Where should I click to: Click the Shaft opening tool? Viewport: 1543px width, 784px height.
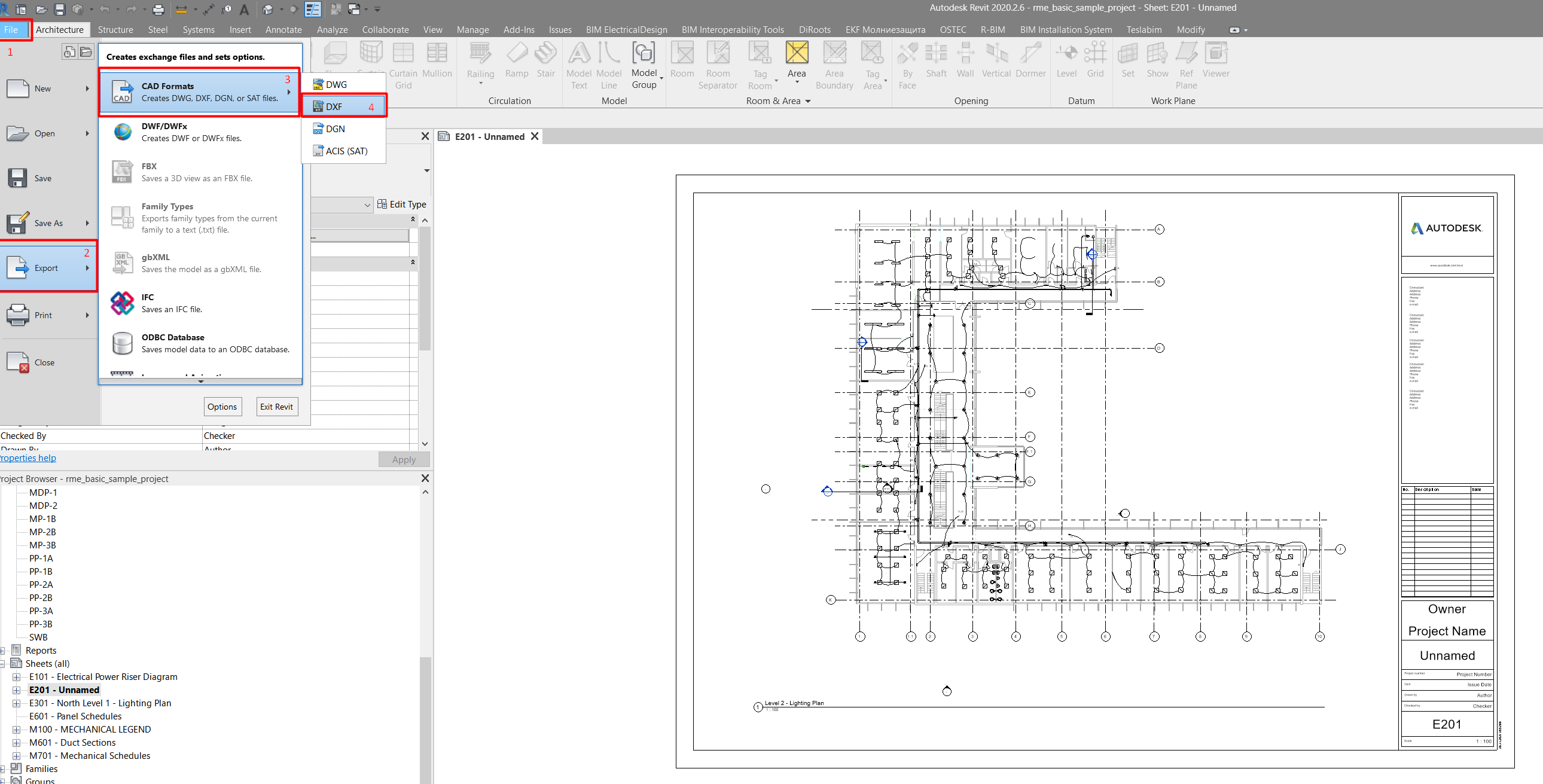(936, 60)
